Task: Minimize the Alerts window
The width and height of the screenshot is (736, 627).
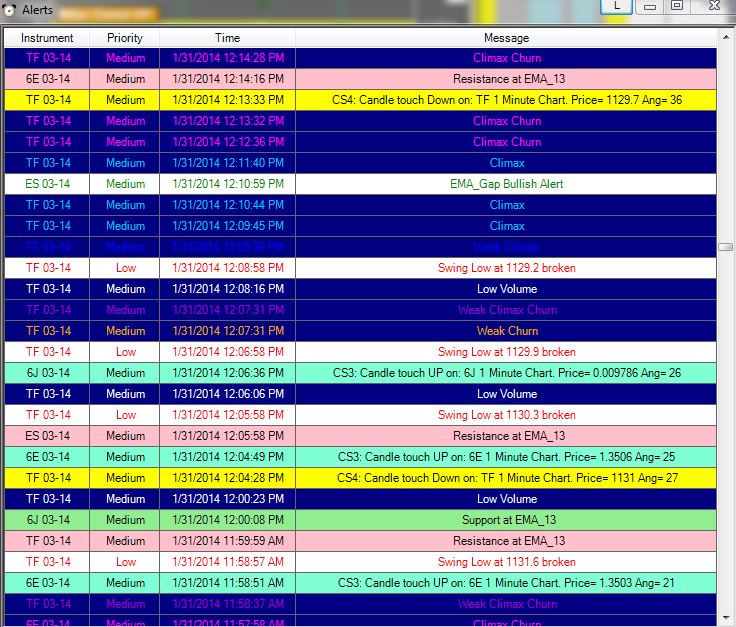Action: coord(650,6)
